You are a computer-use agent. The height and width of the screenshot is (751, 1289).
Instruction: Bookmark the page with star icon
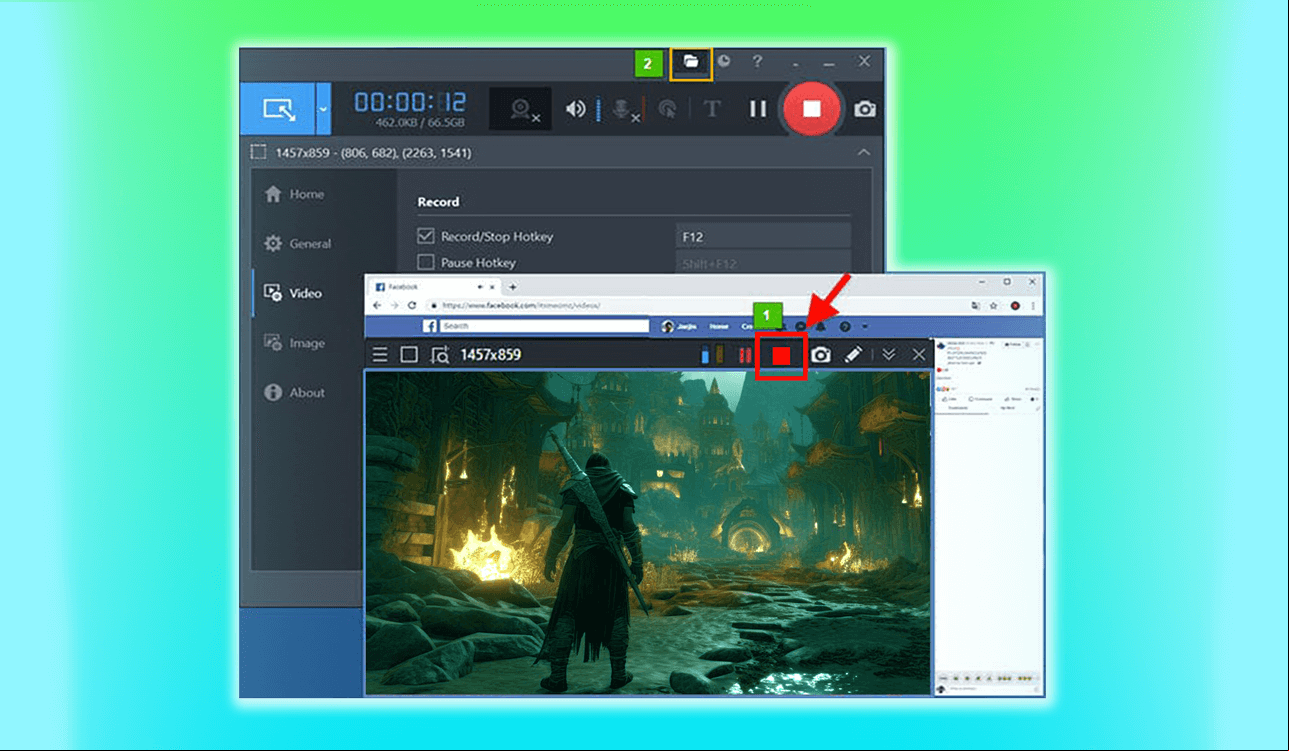994,306
